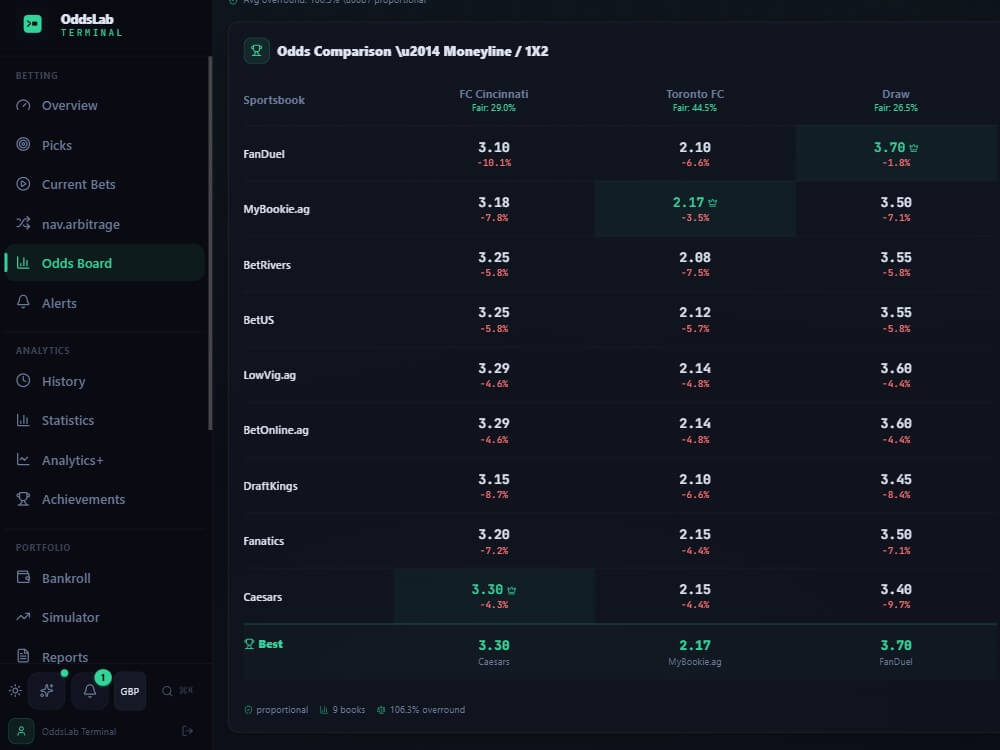Click the Odds Board chart icon

pyautogui.click(x=23, y=263)
